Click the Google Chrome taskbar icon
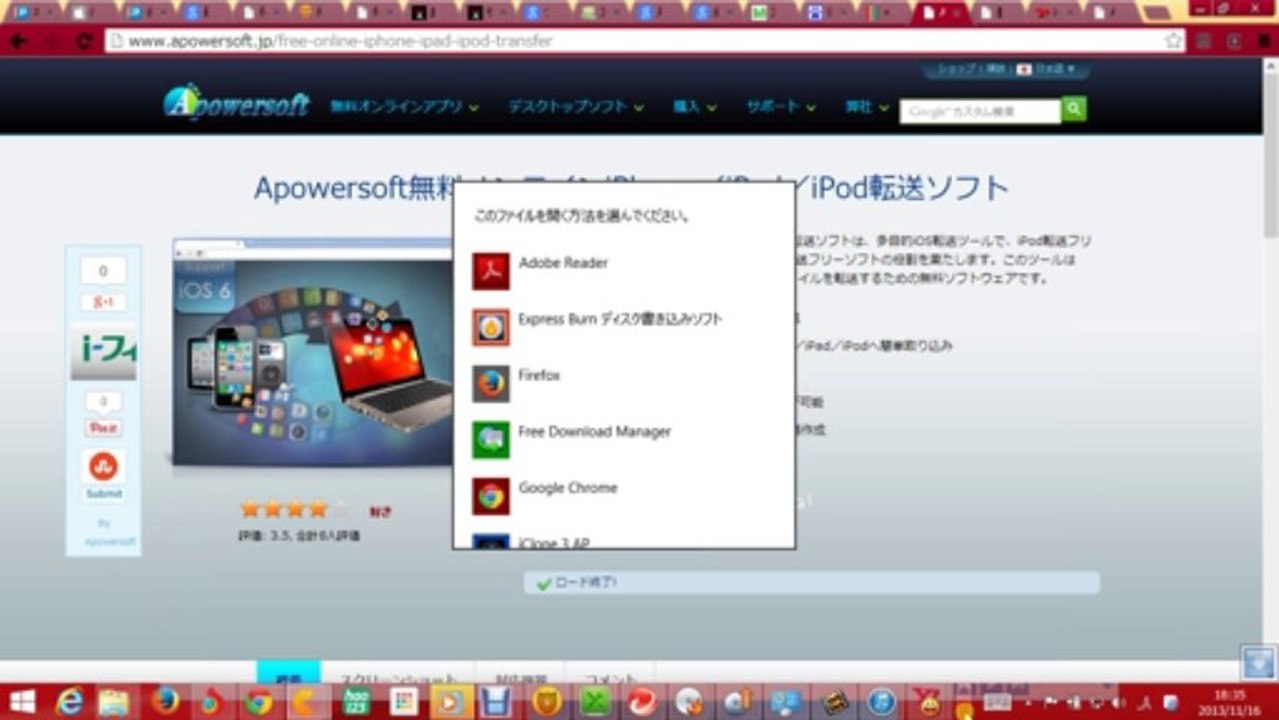 (x=259, y=702)
